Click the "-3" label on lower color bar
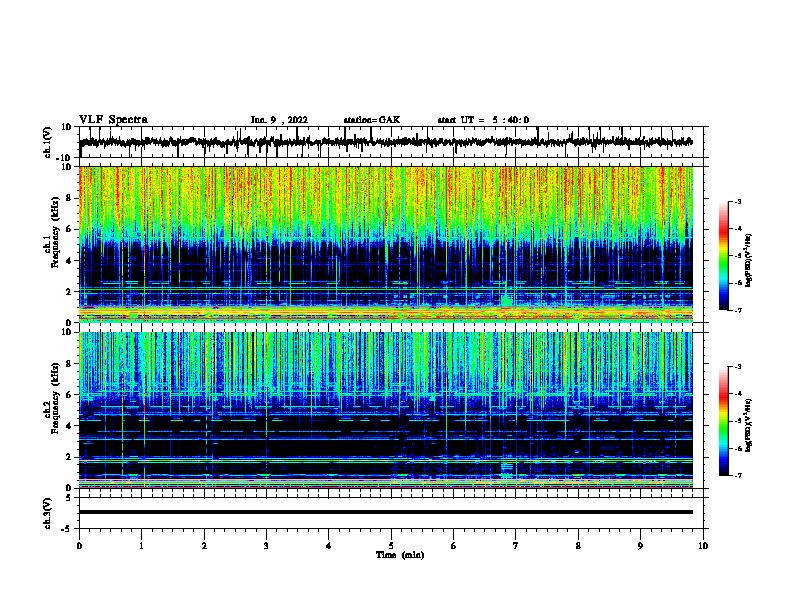 (737, 367)
